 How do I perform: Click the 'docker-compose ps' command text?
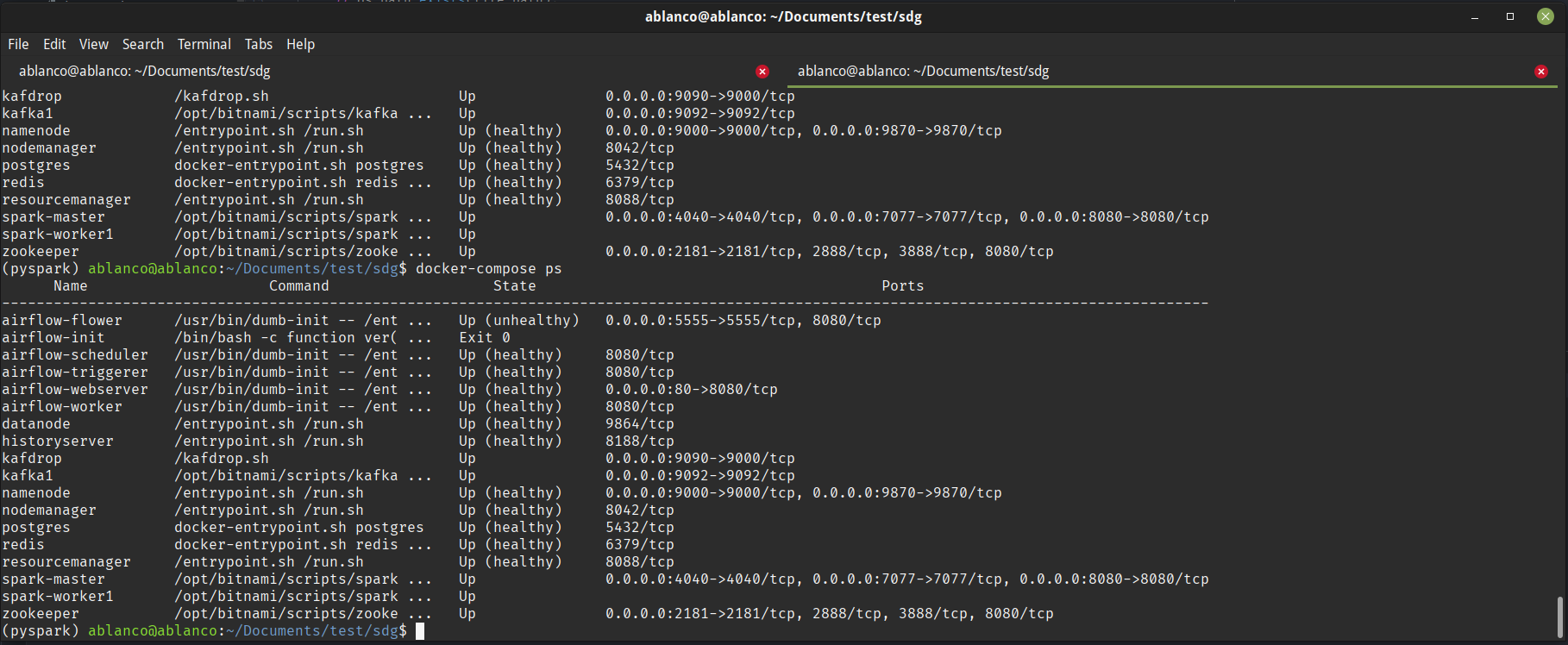489,268
